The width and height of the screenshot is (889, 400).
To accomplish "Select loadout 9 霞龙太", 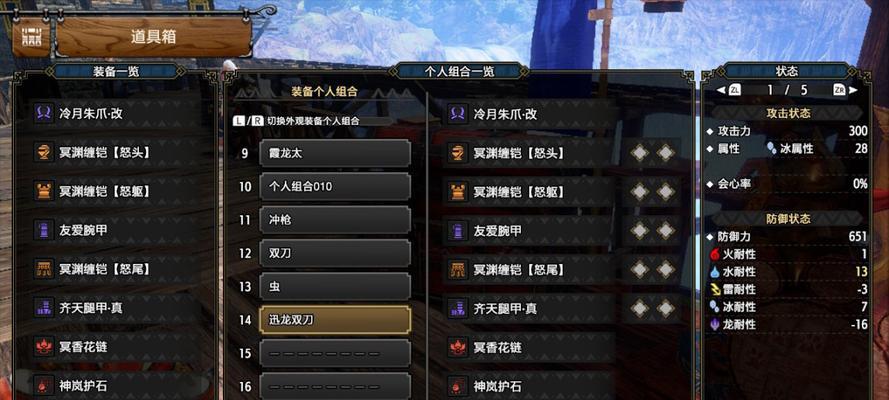I will coord(335,153).
